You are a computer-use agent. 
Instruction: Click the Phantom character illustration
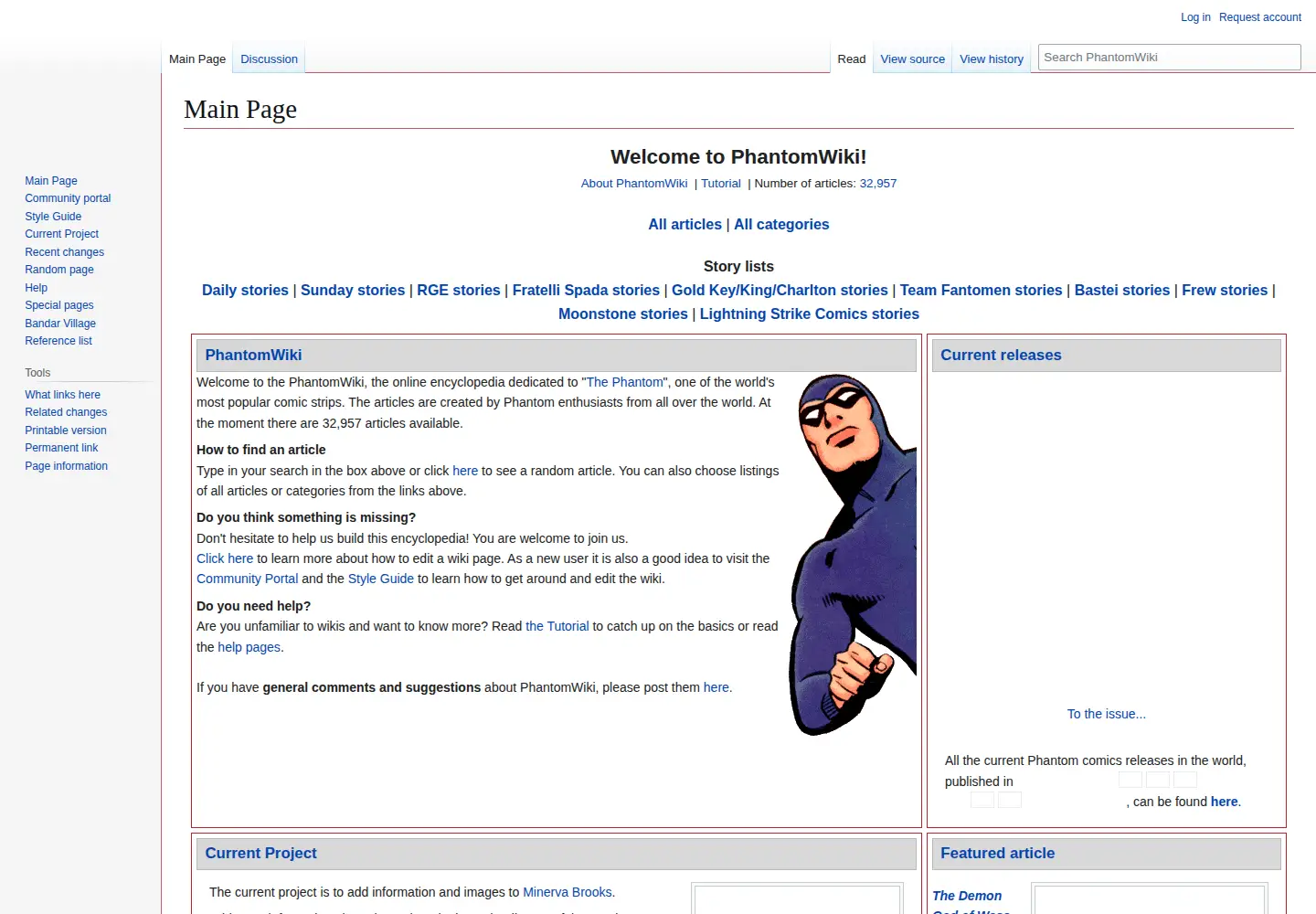(x=853, y=555)
